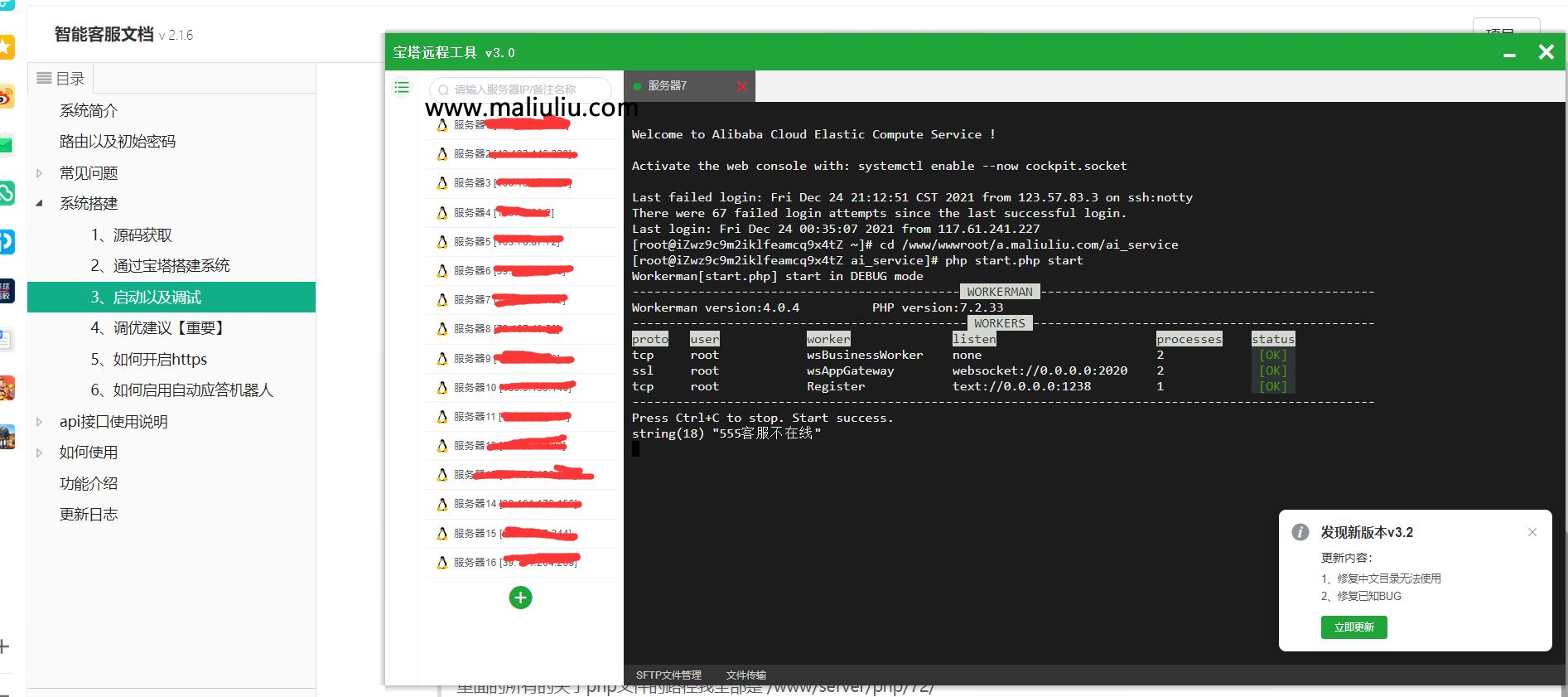Close the 服务器7 terminal tab via red X

pos(741,86)
